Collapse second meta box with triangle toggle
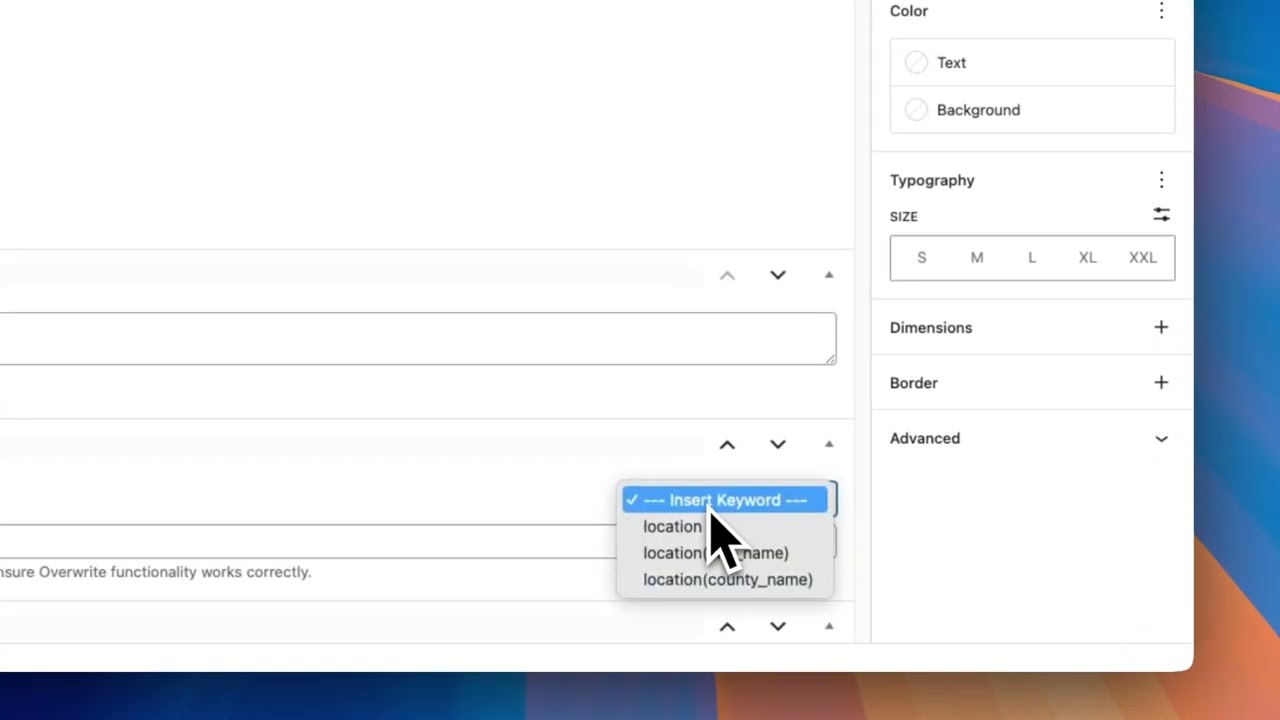 click(829, 444)
